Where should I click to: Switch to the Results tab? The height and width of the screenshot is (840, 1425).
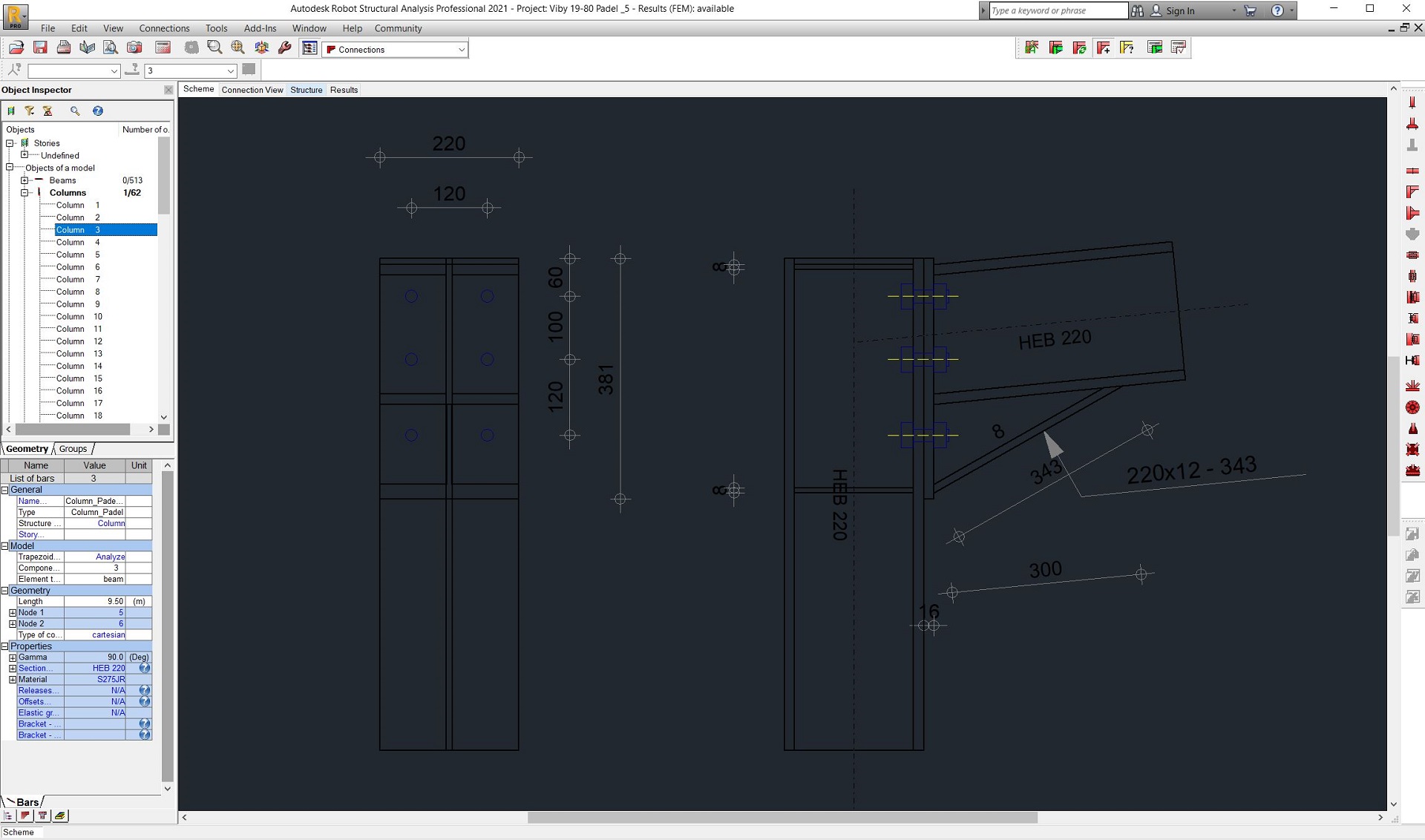(344, 90)
